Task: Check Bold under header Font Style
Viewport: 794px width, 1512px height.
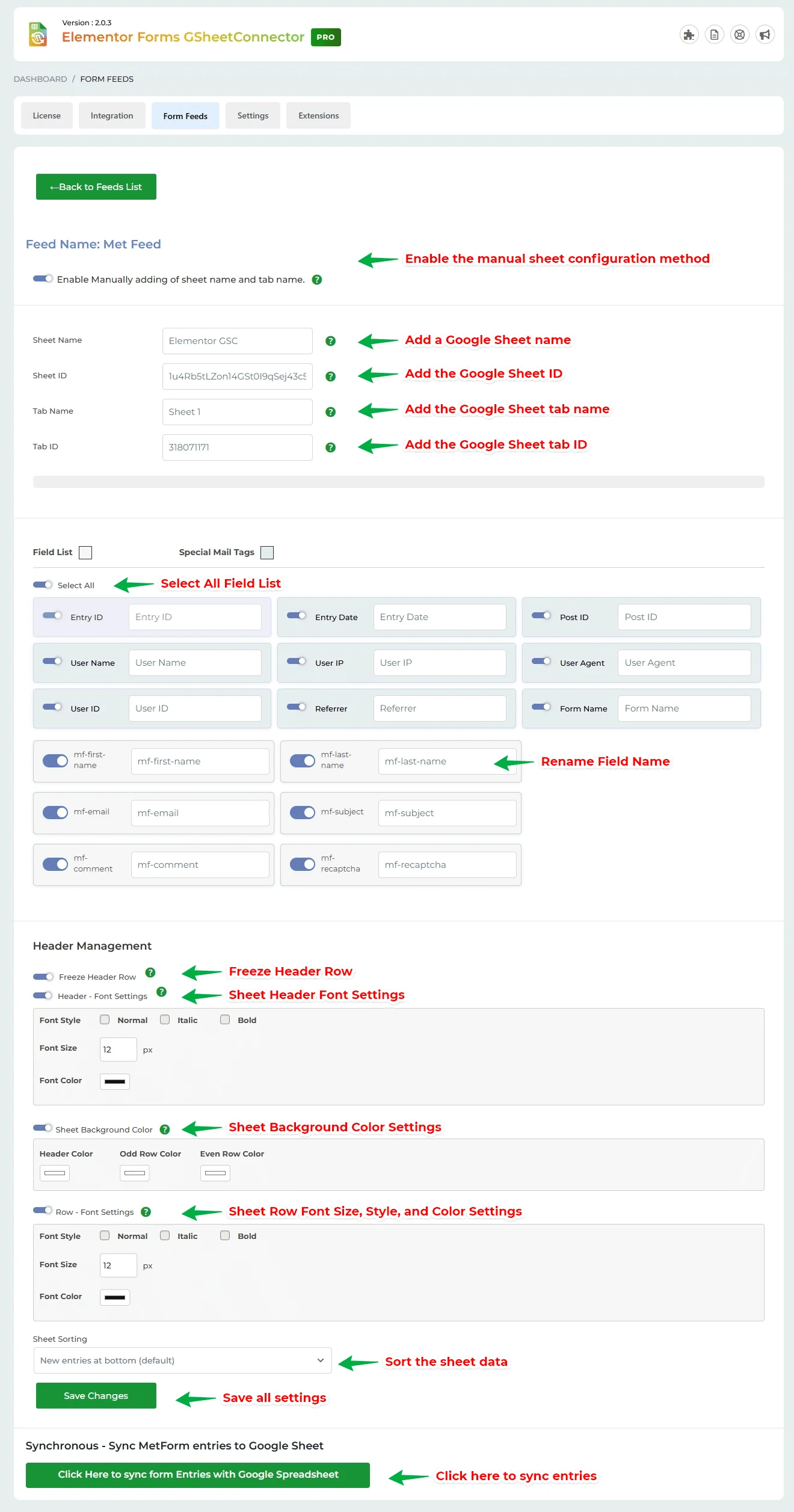Action: point(225,1019)
